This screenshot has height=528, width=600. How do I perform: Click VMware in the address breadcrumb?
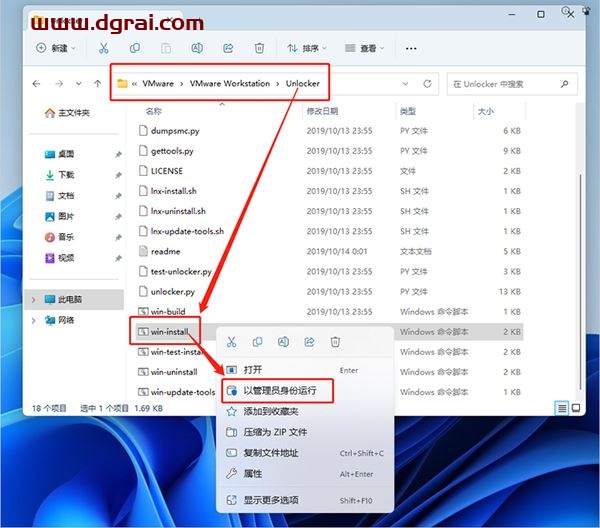pyautogui.click(x=158, y=83)
